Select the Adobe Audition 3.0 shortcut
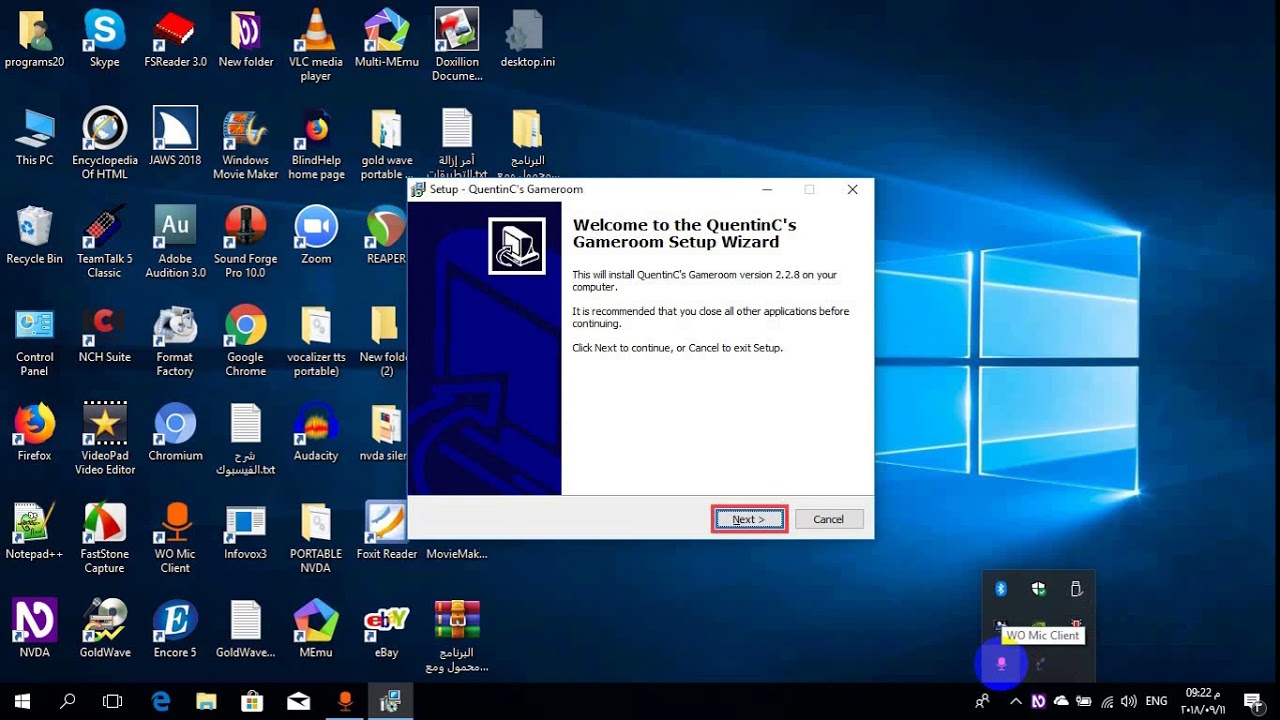The width and height of the screenshot is (1280, 720). point(175,243)
